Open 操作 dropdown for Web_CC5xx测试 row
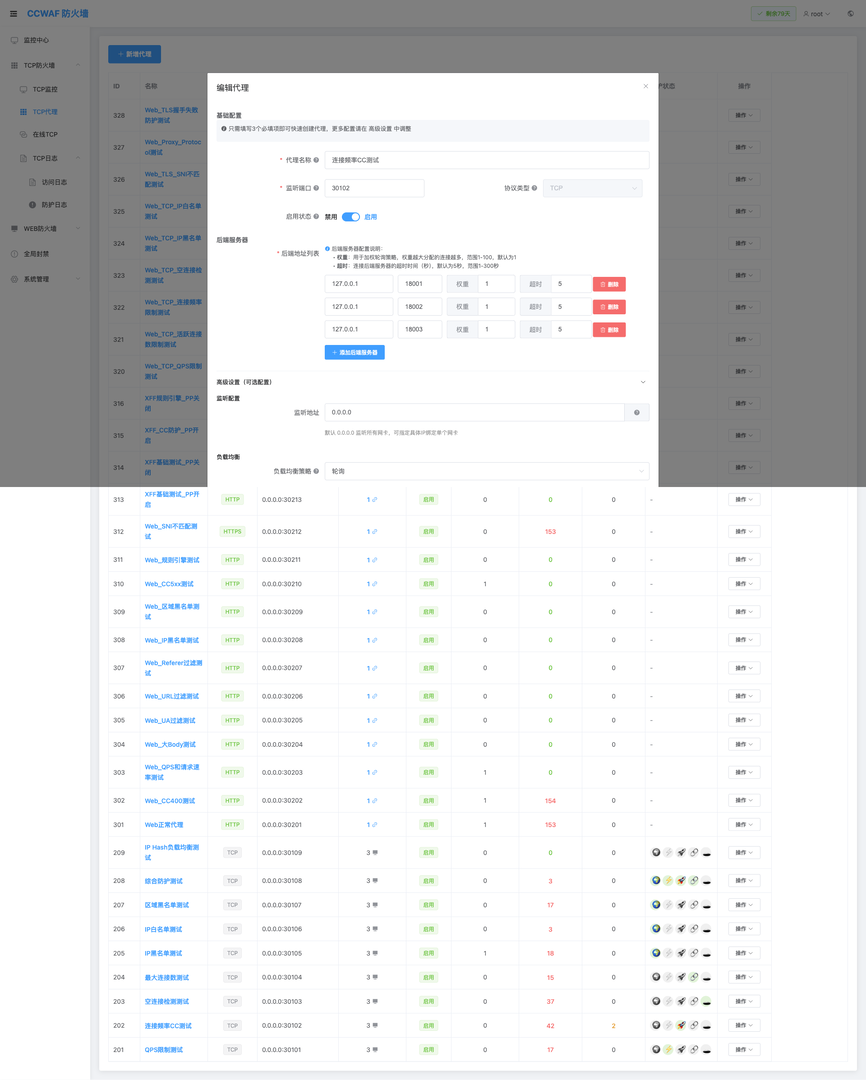 click(x=744, y=583)
